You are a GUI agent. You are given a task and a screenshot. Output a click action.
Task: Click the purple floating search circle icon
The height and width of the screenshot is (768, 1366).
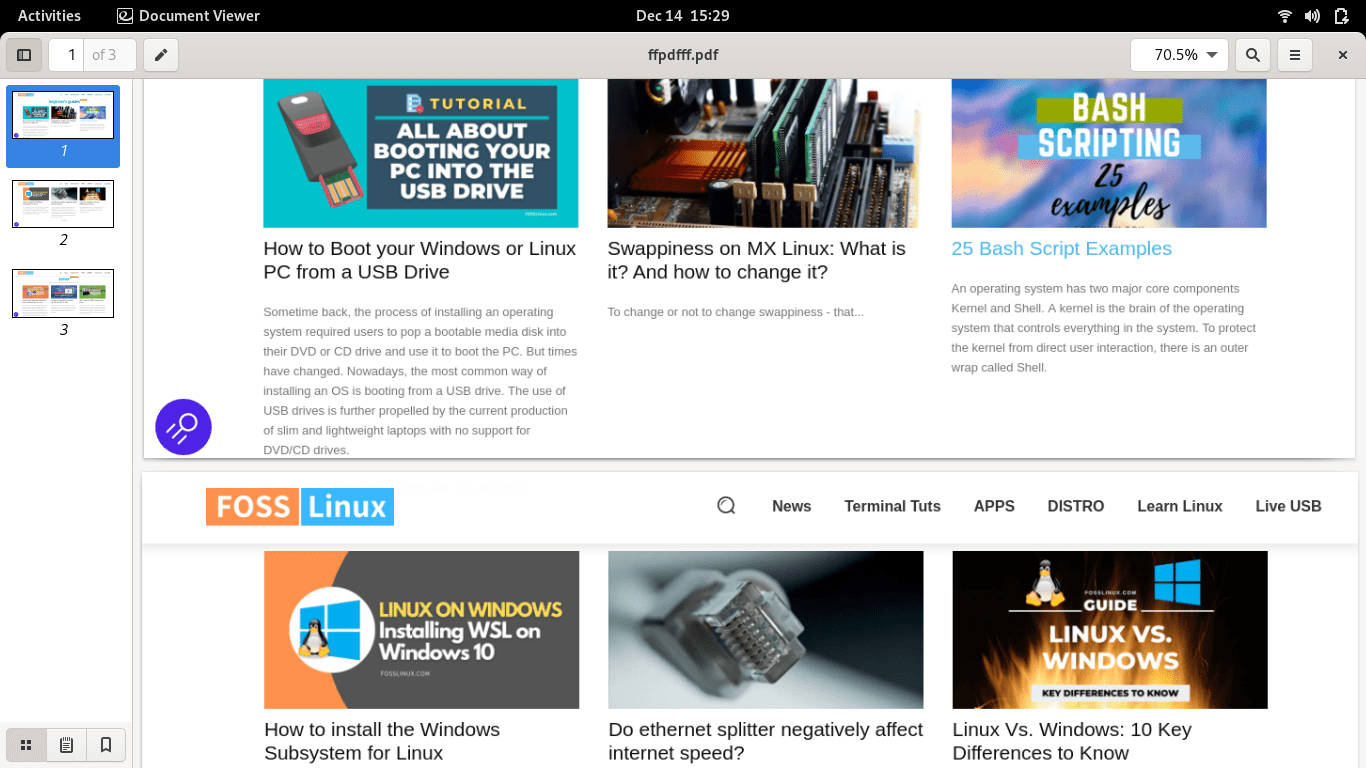(x=183, y=427)
